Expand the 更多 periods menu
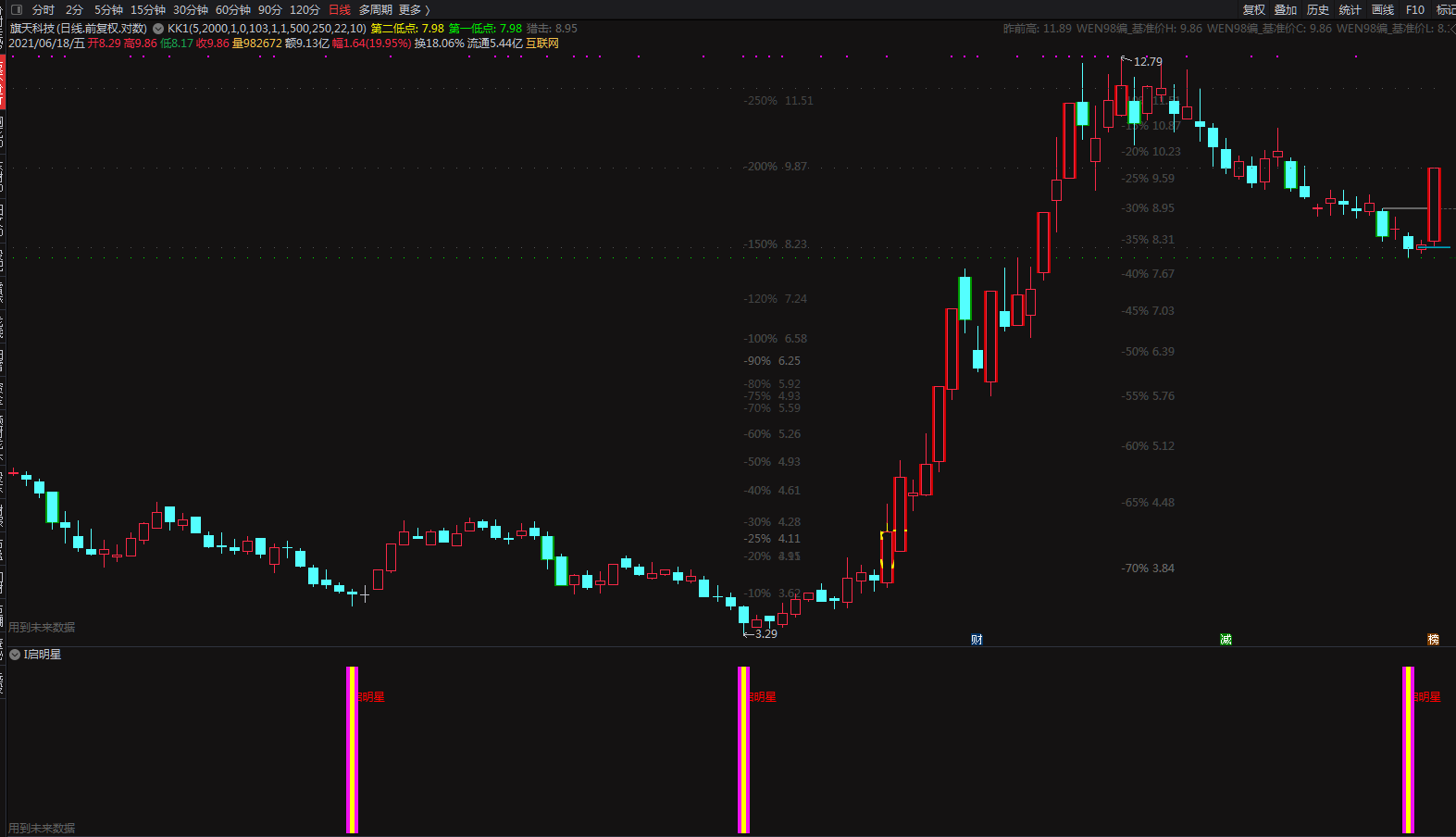Viewport: 1456px width, 837px height. tap(414, 9)
